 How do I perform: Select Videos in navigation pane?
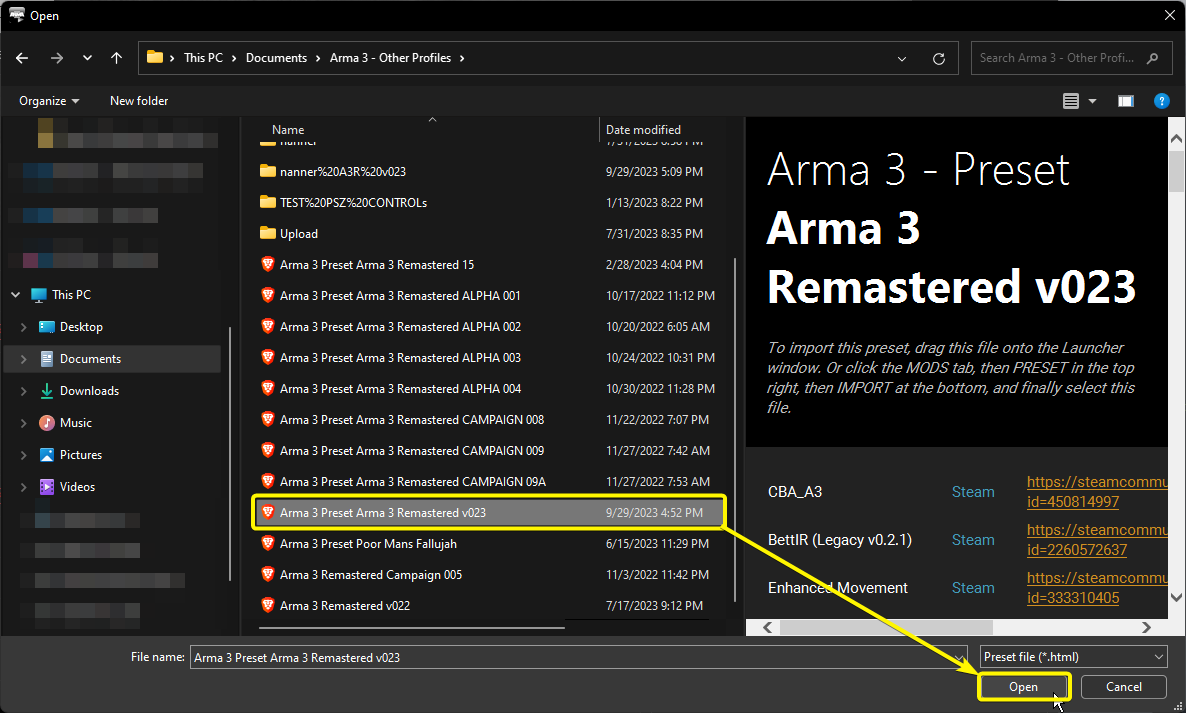pos(77,487)
